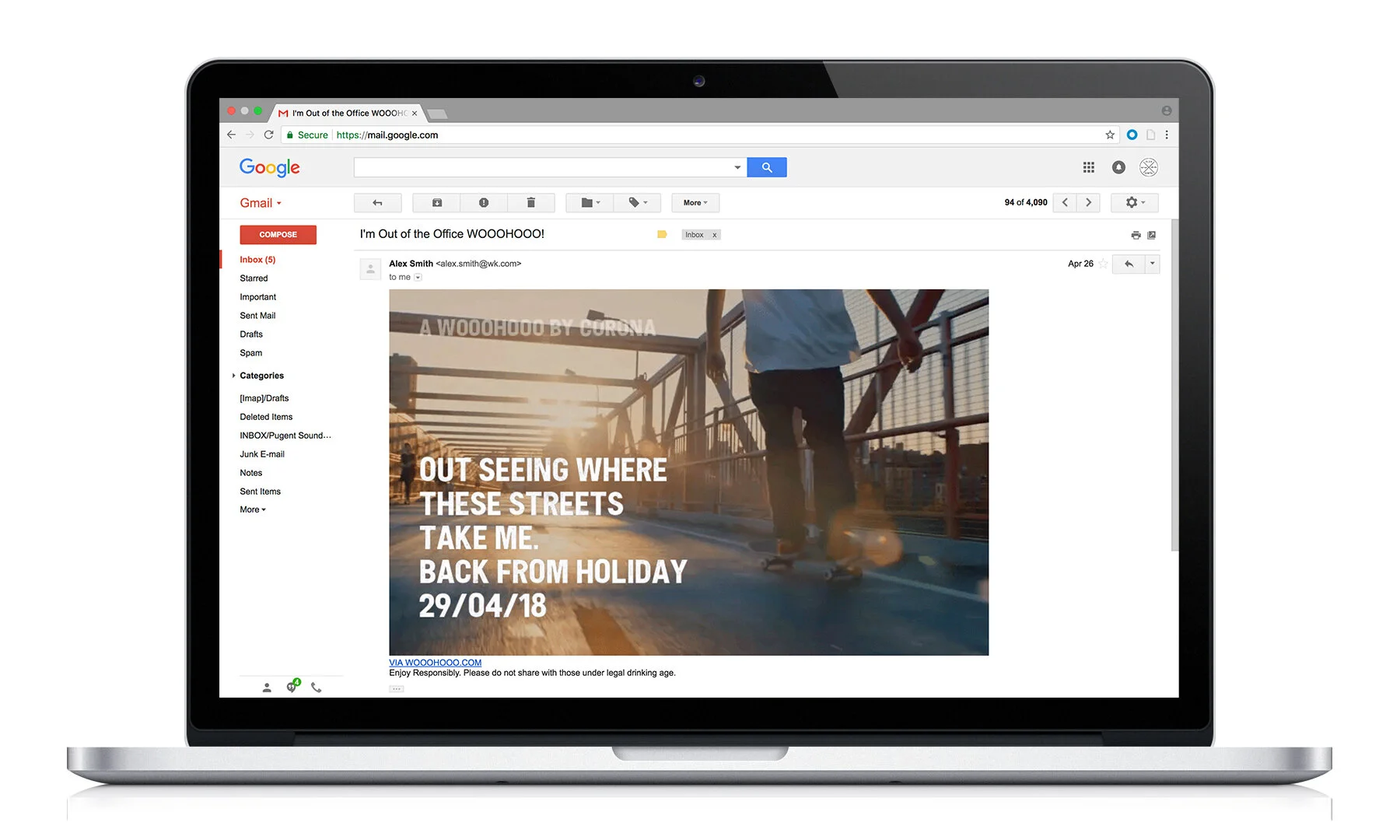Open the [Imap]/Drafts label
The width and height of the screenshot is (1400, 840).
[x=264, y=398]
